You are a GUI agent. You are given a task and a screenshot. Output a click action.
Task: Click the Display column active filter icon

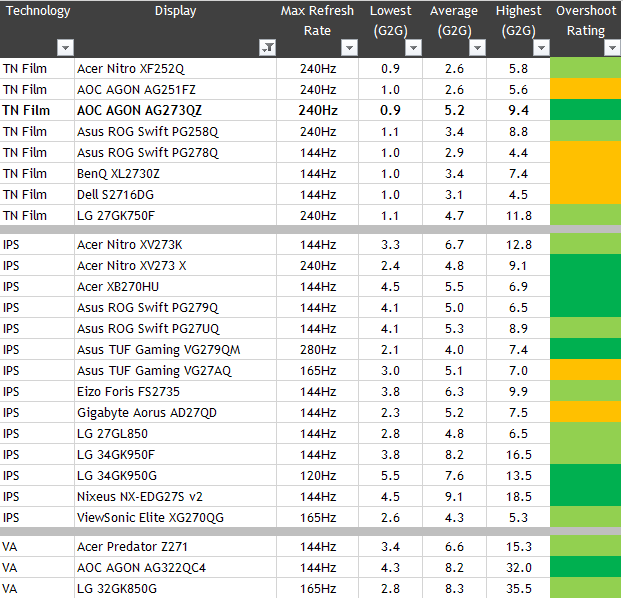tap(267, 47)
